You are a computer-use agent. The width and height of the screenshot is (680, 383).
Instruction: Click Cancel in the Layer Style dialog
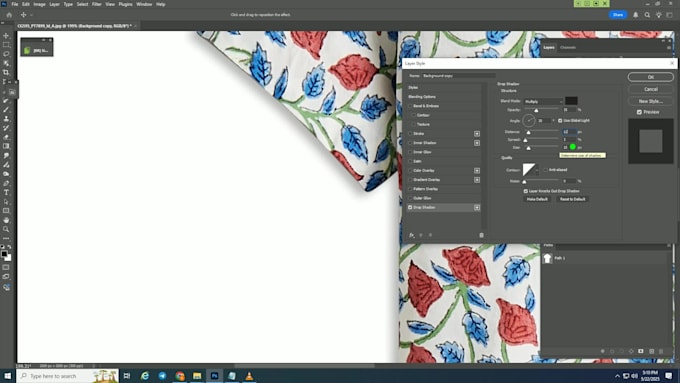click(651, 89)
